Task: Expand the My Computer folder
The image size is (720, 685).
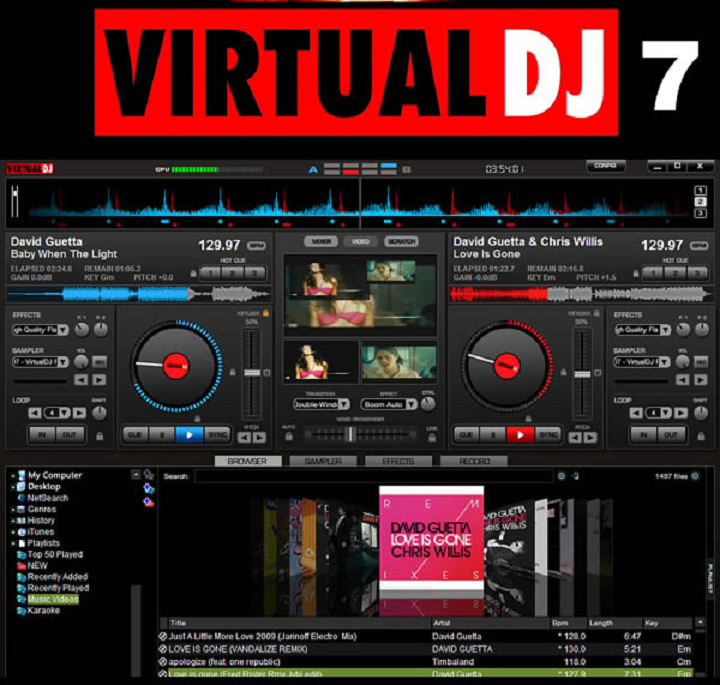Action: (x=13, y=476)
